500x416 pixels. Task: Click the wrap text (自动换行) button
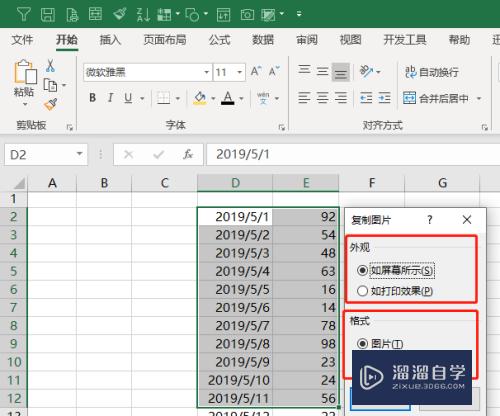pyautogui.click(x=432, y=72)
